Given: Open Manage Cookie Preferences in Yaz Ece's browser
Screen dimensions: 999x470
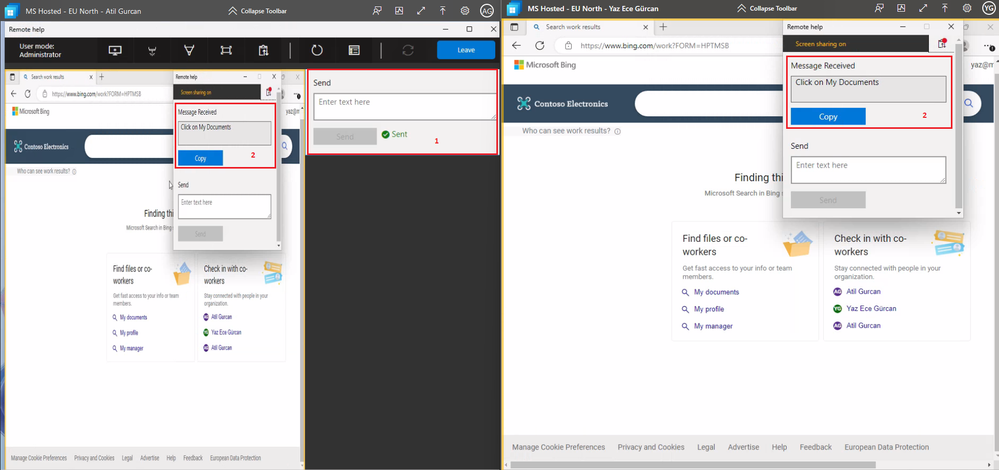Looking at the screenshot, I should (x=559, y=447).
